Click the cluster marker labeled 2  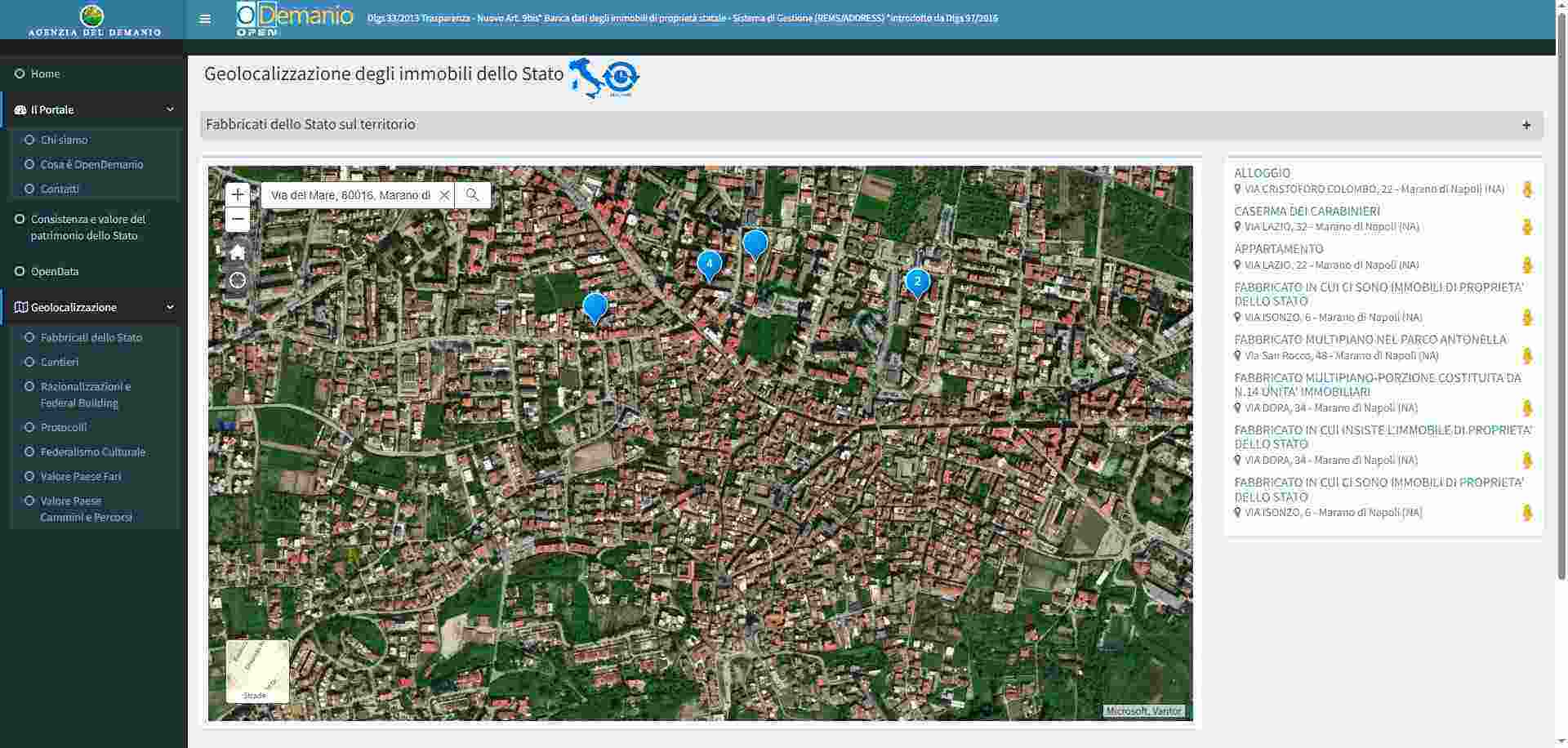[917, 282]
